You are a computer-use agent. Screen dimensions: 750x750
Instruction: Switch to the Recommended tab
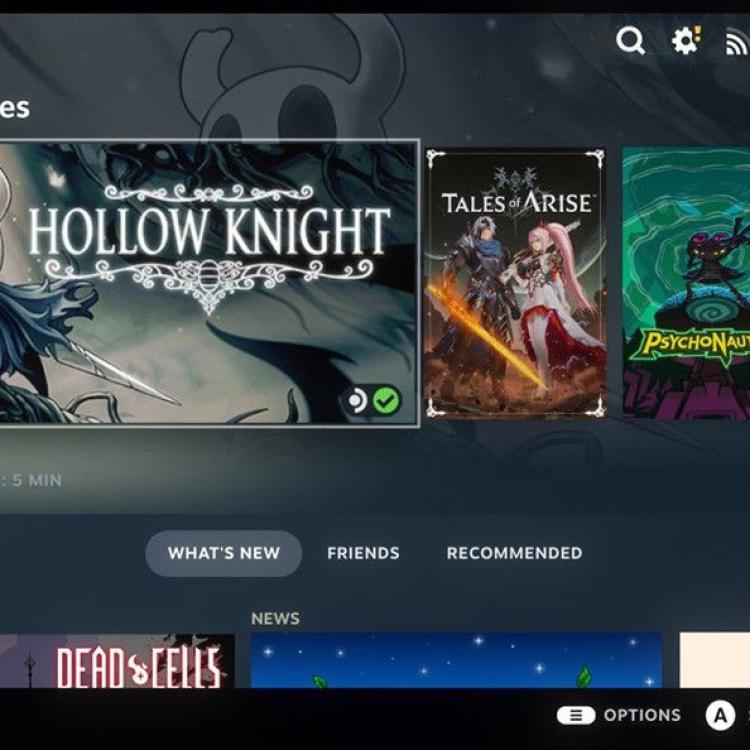514,553
